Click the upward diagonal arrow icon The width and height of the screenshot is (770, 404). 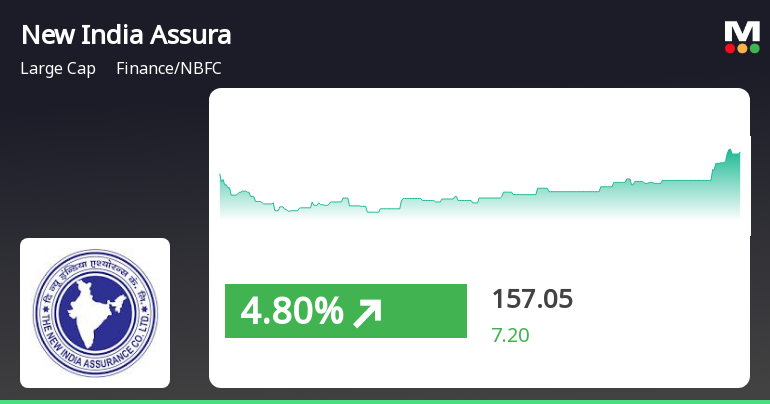[367, 313]
